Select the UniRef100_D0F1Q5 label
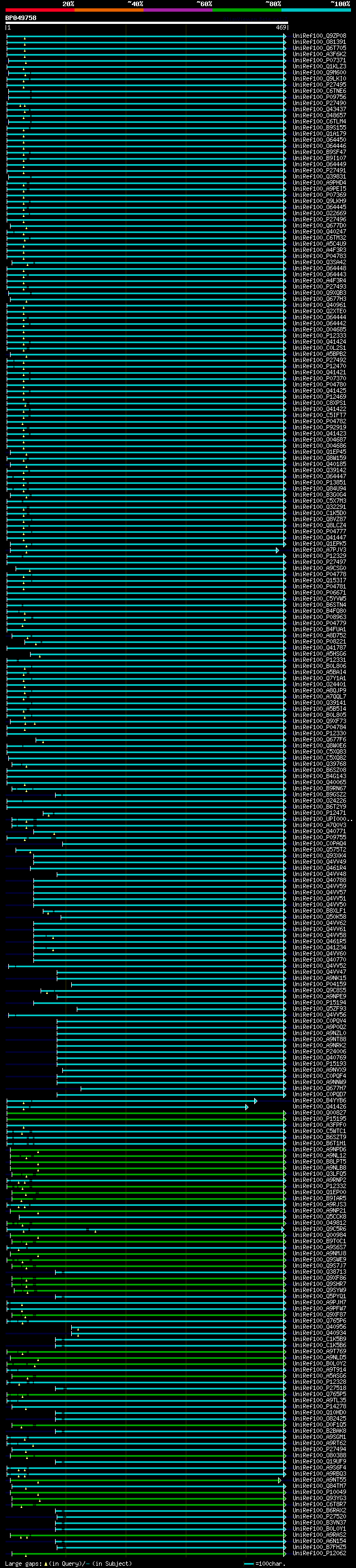Viewport: 356px width, 1568px height. pyautogui.click(x=319, y=1426)
